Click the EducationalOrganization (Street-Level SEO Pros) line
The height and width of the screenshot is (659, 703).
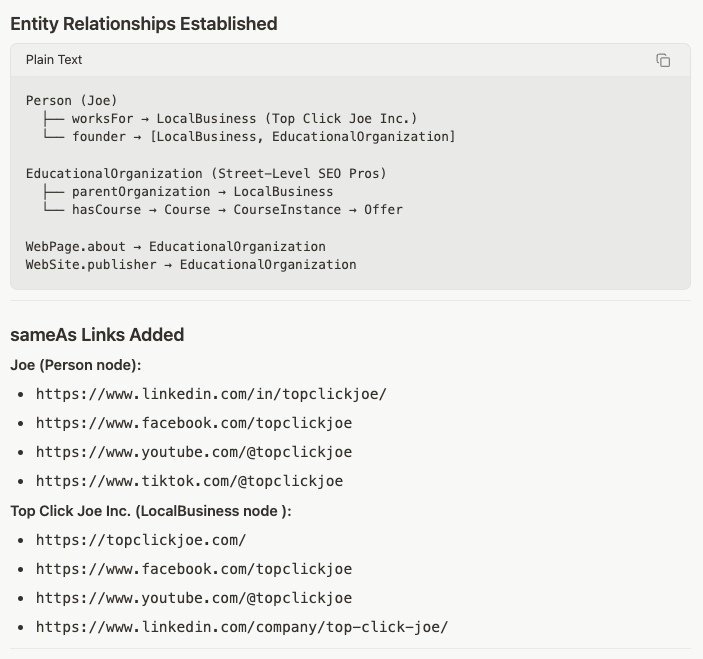[206, 173]
